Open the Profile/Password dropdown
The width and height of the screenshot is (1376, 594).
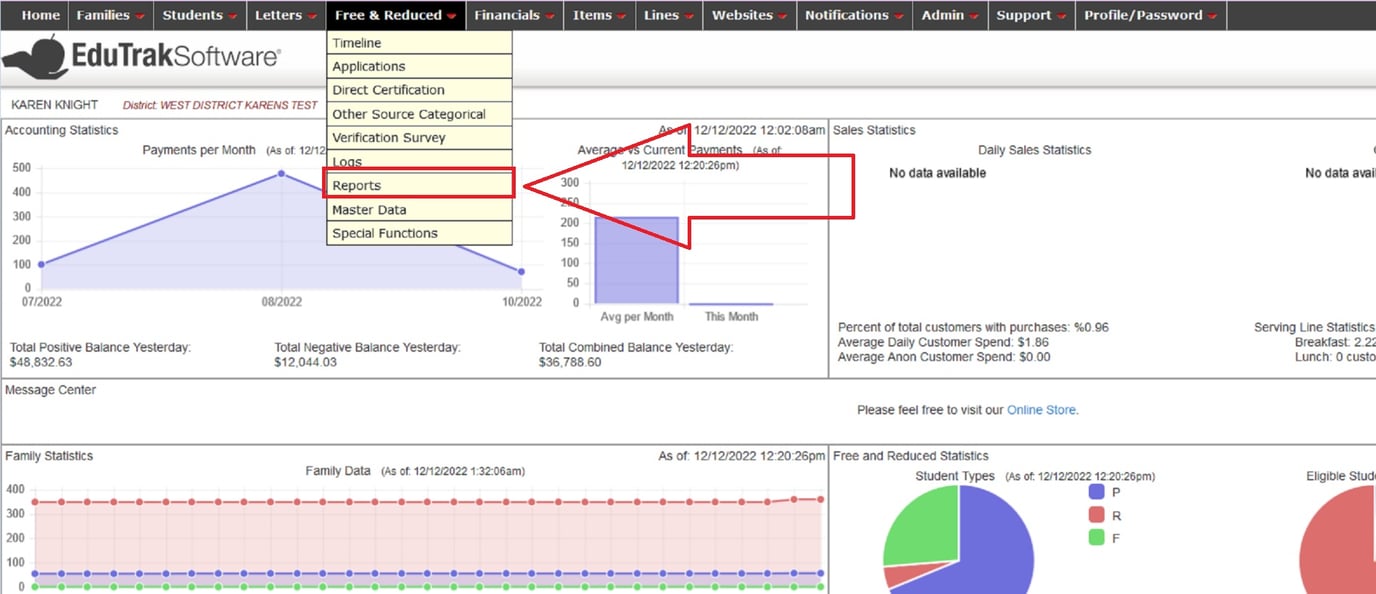(1150, 15)
